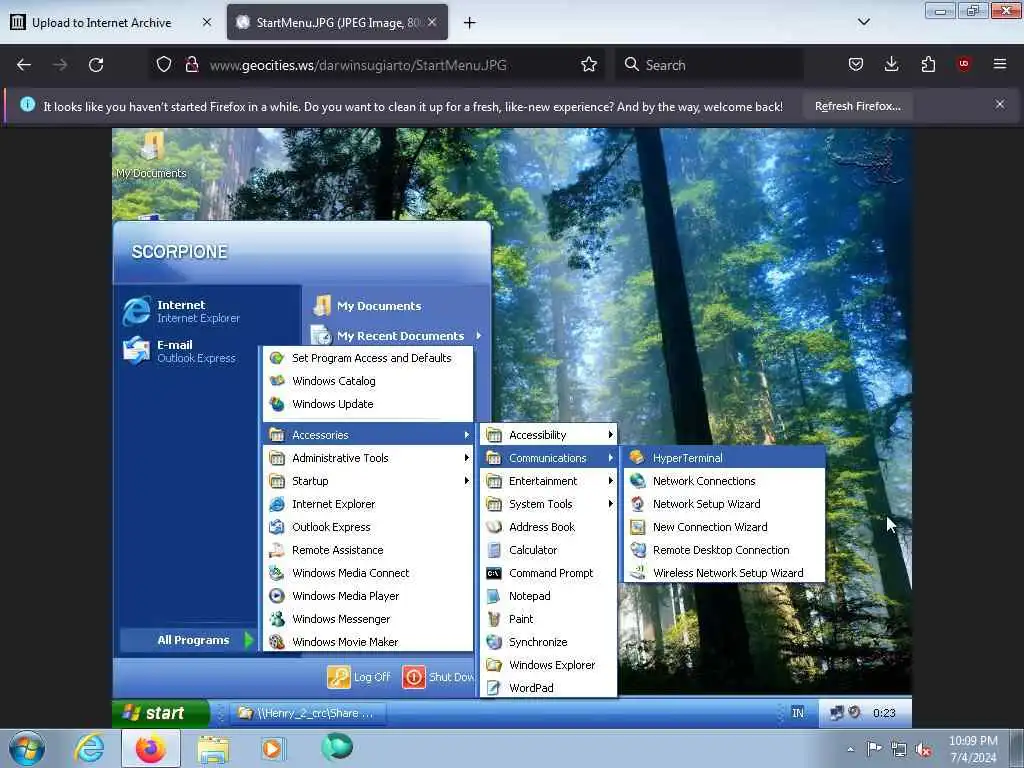Viewport: 1024px width, 768px height.
Task: Click Administrative Tools in pictured menu
Action: pos(368,458)
